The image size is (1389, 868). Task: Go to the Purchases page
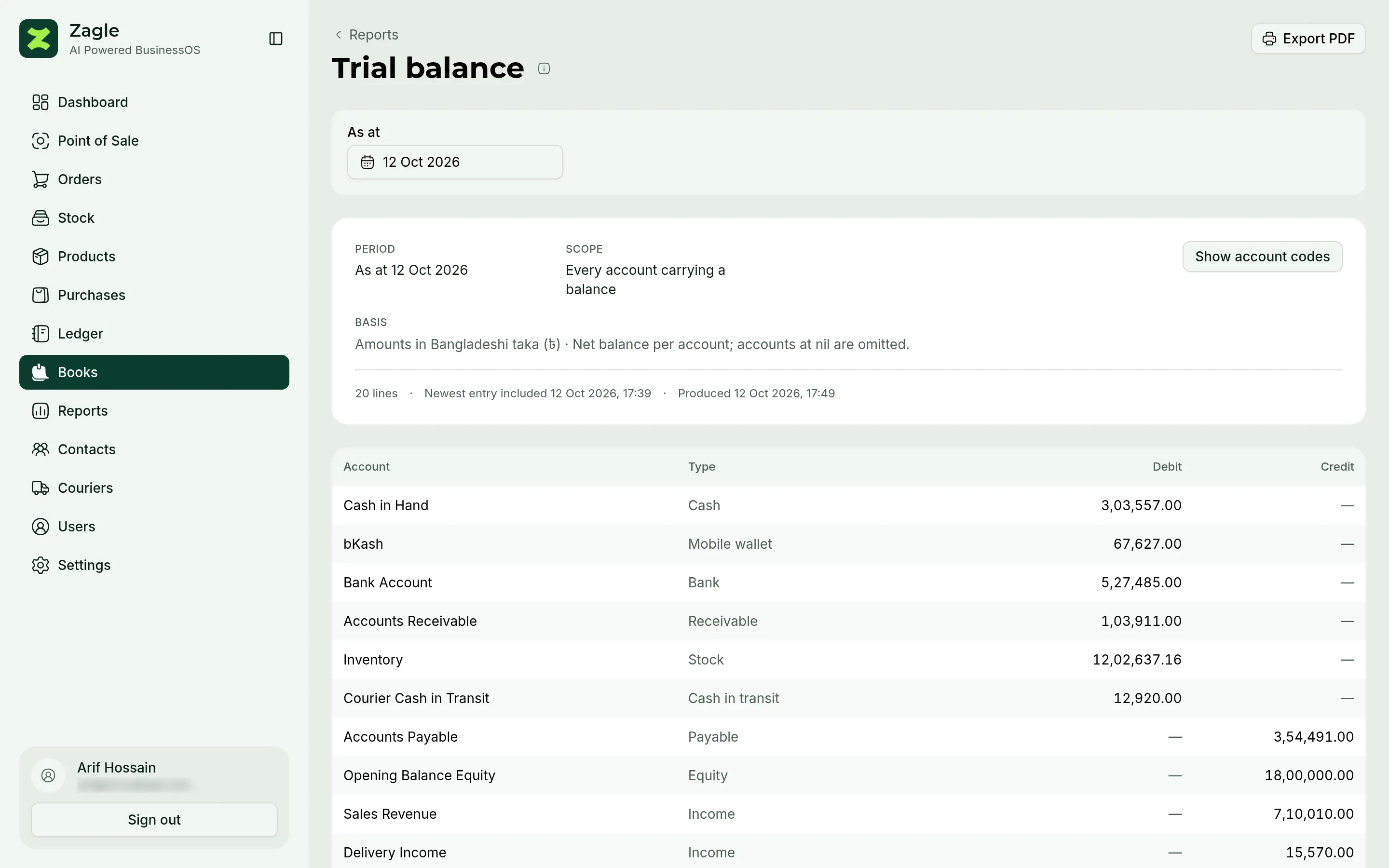click(x=154, y=295)
